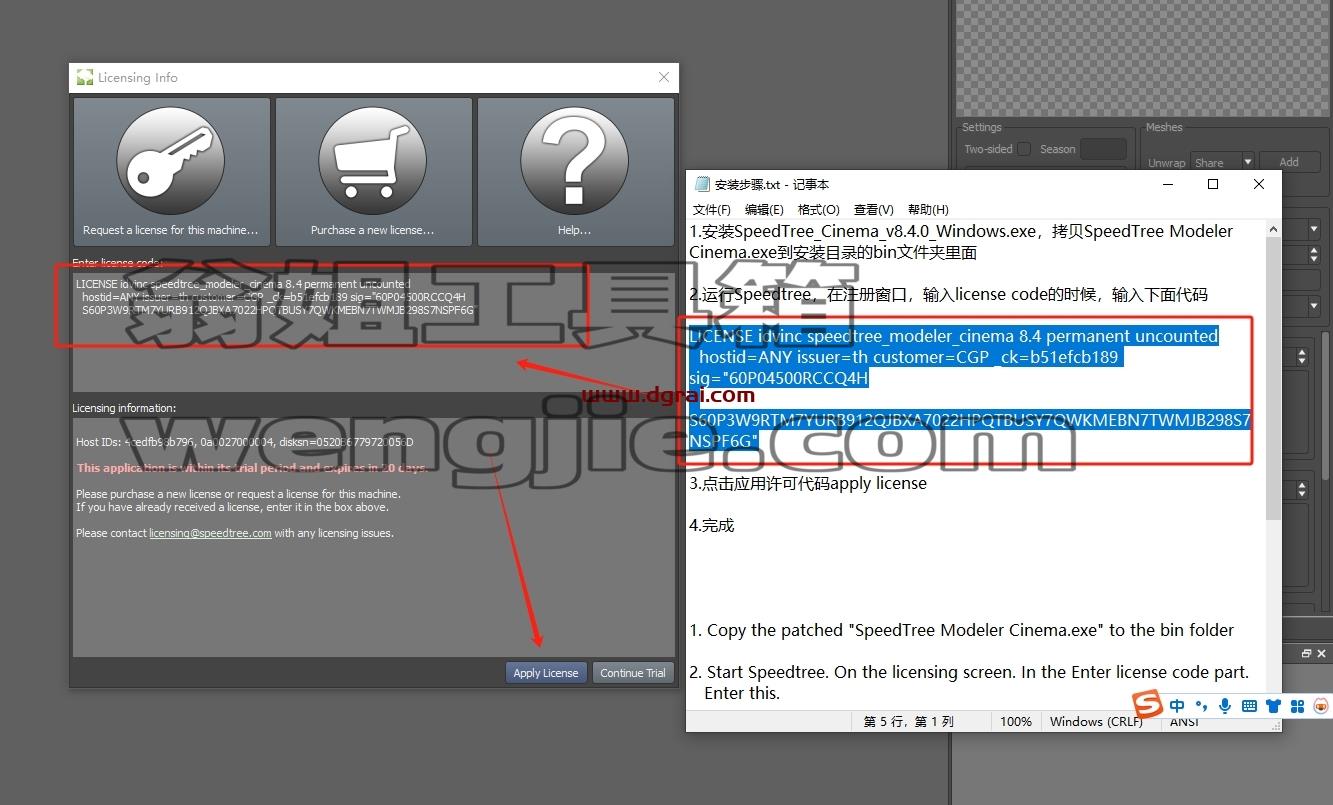The width and height of the screenshot is (1333, 805).
Task: Click the Season value field in Settings
Action: (1103, 149)
